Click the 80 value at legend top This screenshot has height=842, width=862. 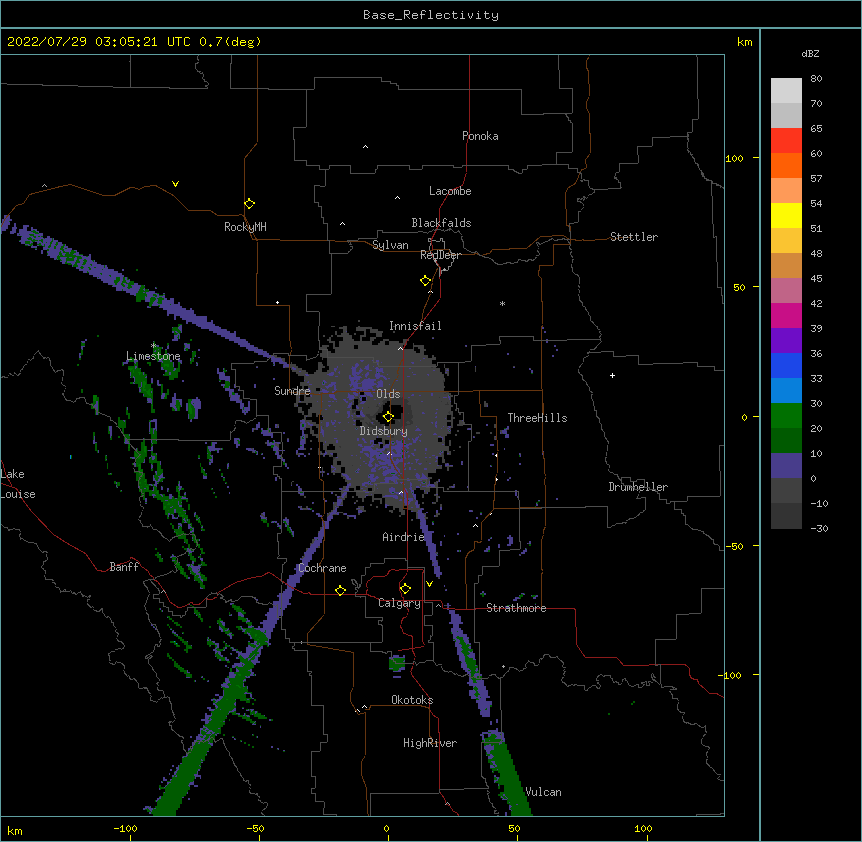(816, 79)
